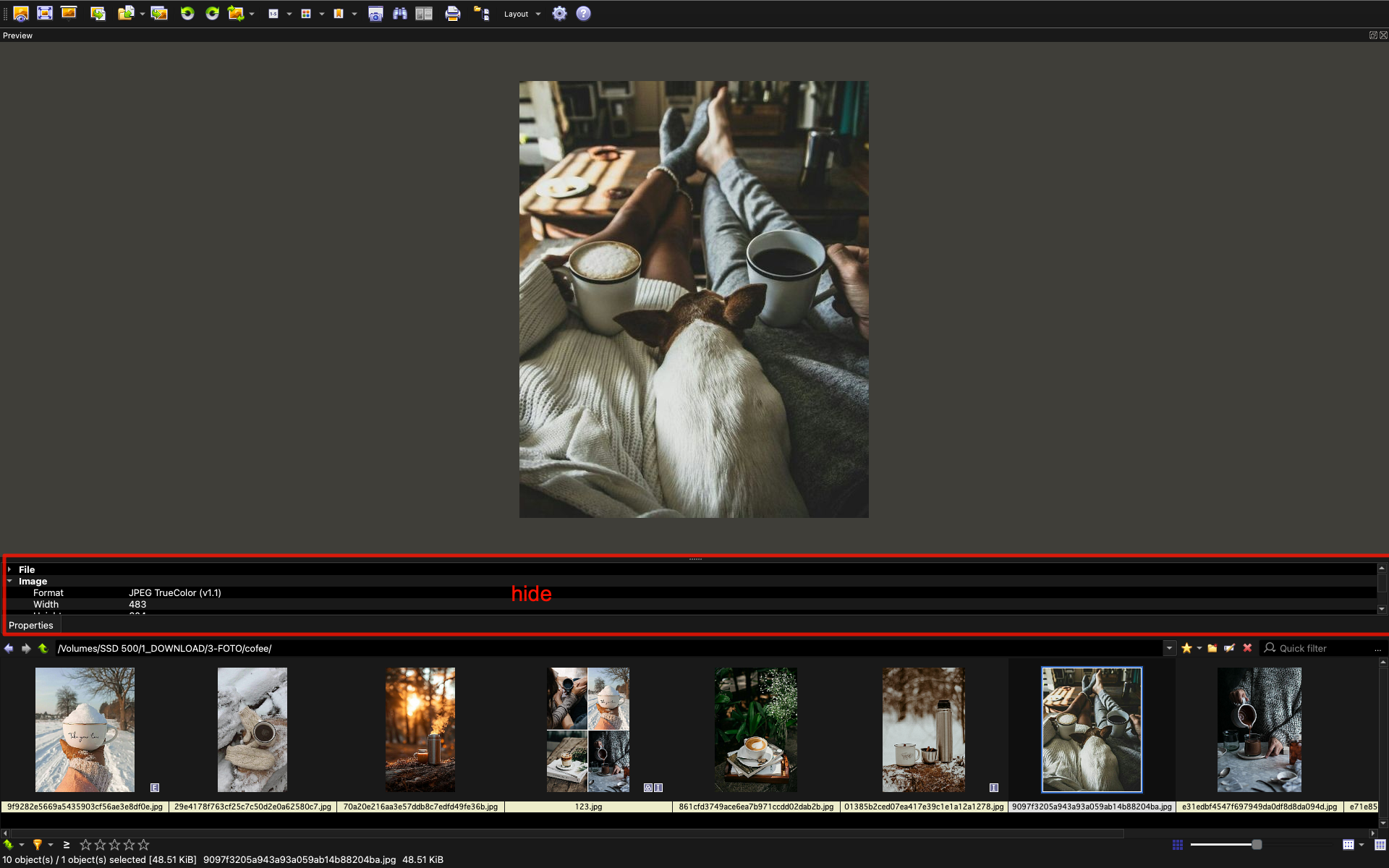The width and height of the screenshot is (1389, 868).
Task: Open the bookmark tag dropdown arrow
Action: (x=354, y=14)
